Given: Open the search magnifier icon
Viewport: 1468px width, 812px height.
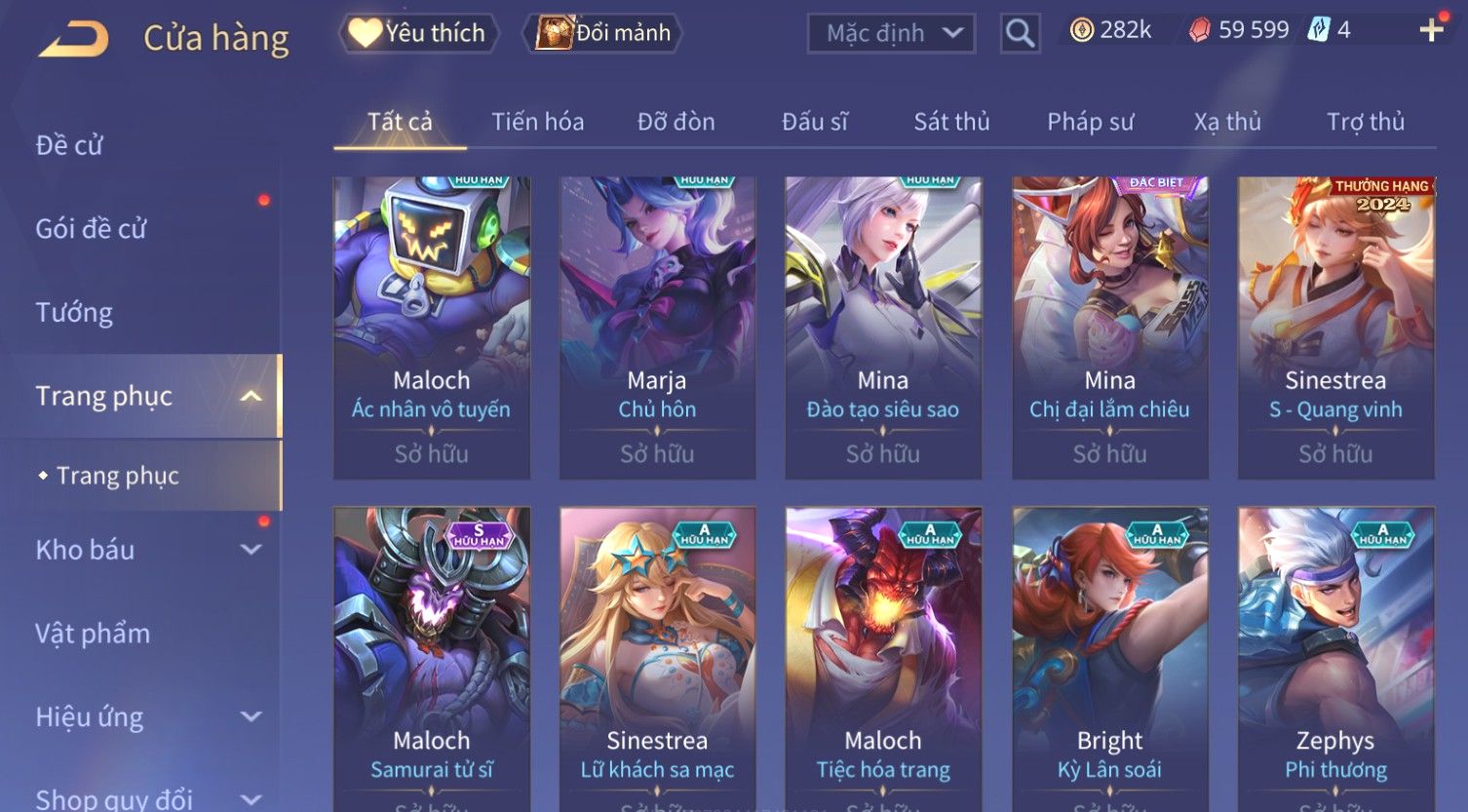Looking at the screenshot, I should tap(1020, 33).
